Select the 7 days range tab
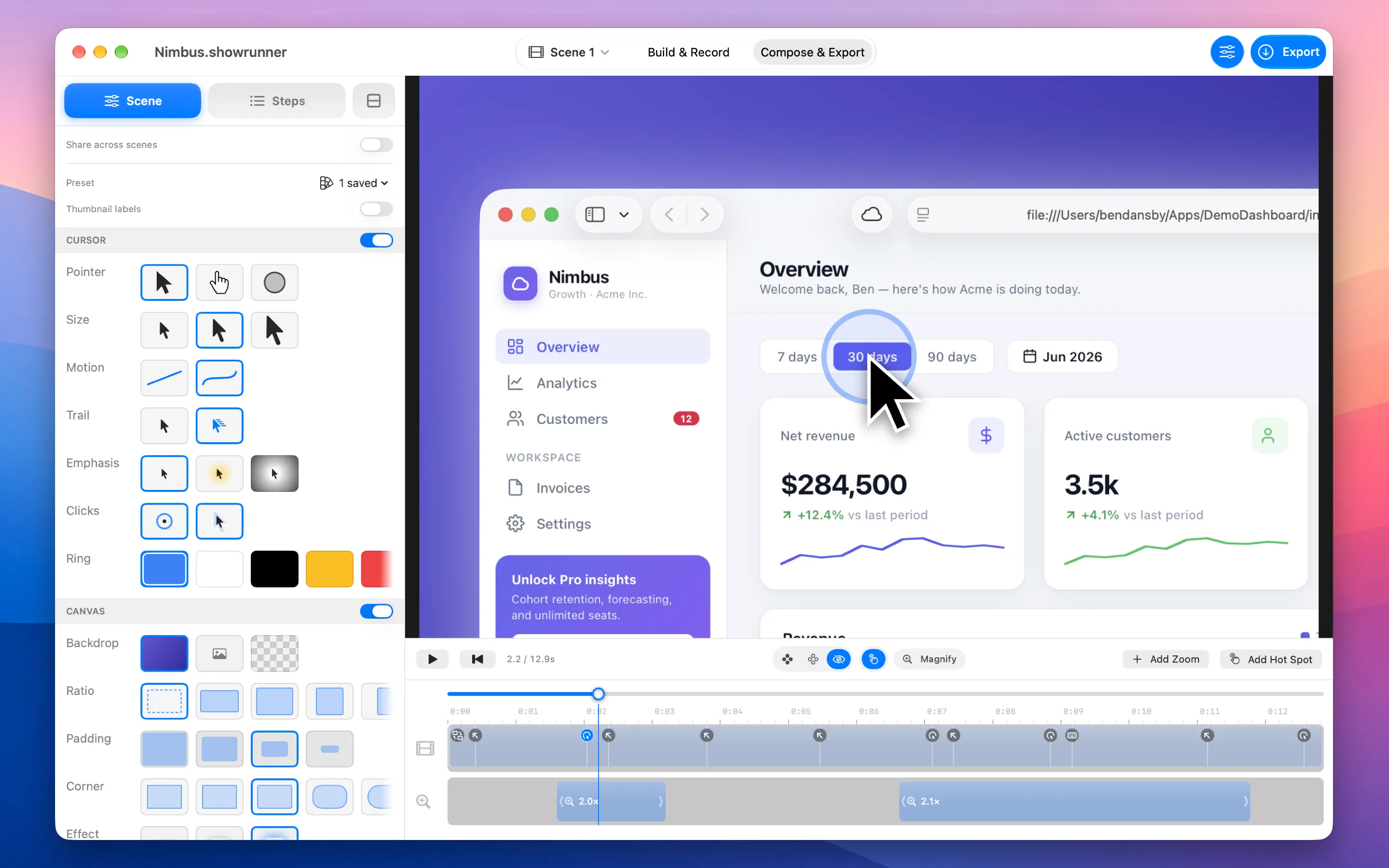1389x868 pixels. (x=797, y=356)
